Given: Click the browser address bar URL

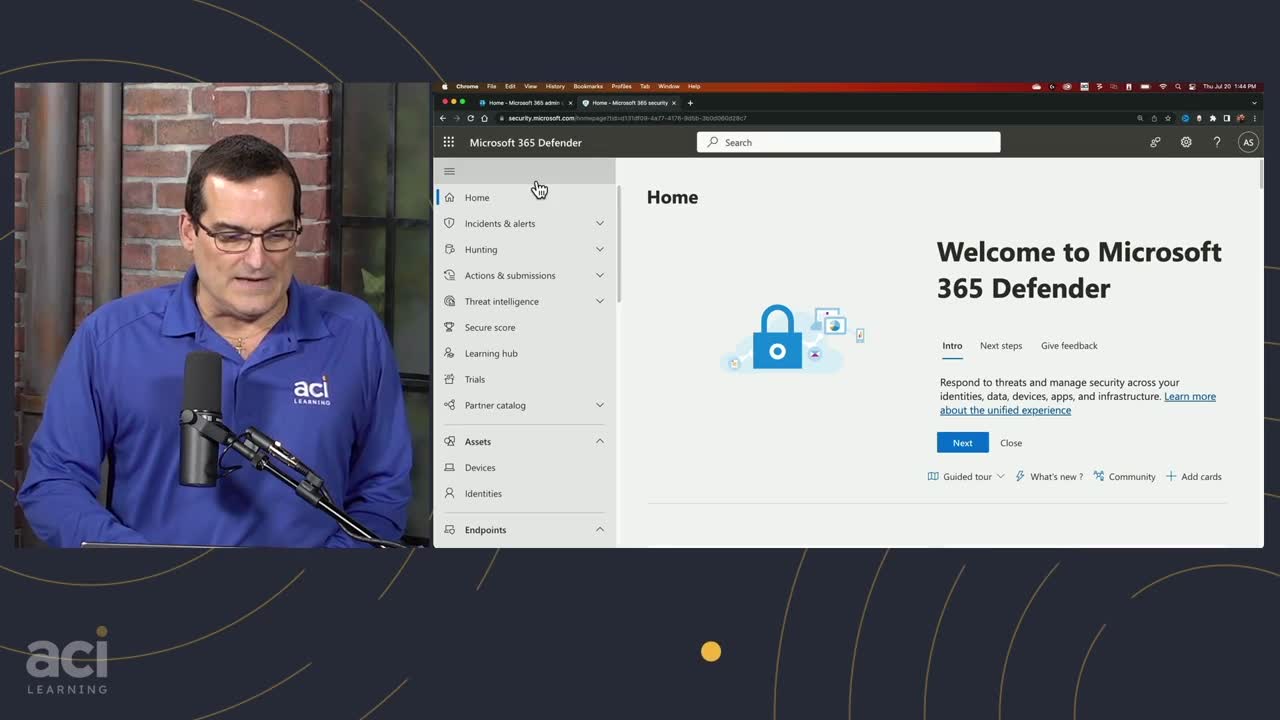Looking at the screenshot, I should 627,118.
